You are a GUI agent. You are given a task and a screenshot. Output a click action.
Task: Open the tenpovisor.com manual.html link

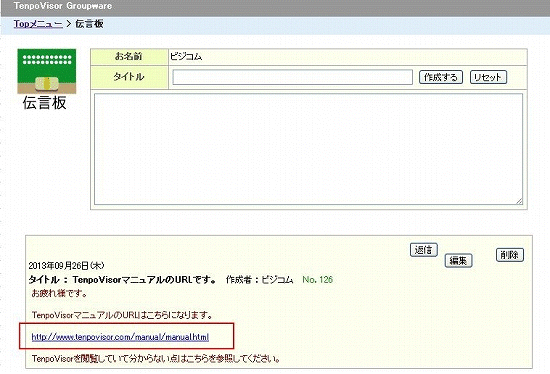(x=120, y=337)
